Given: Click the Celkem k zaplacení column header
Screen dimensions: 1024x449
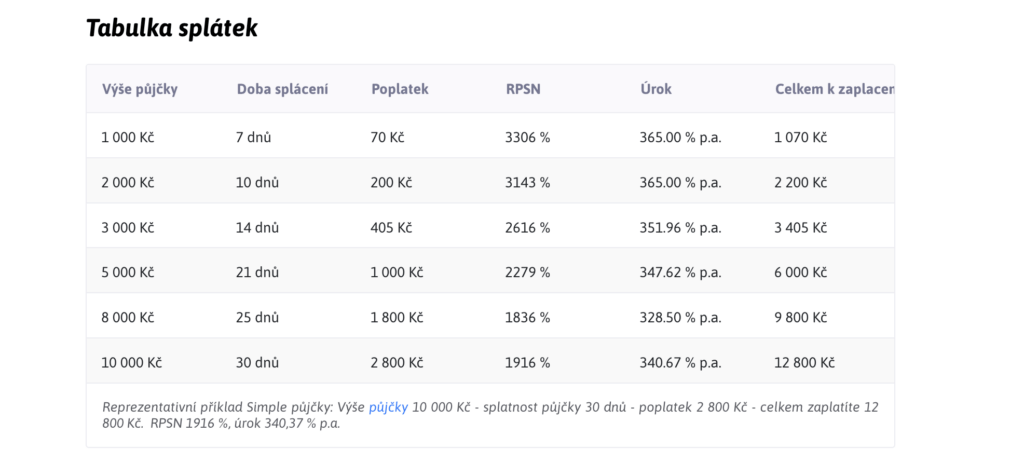Looking at the screenshot, I should 833,89.
